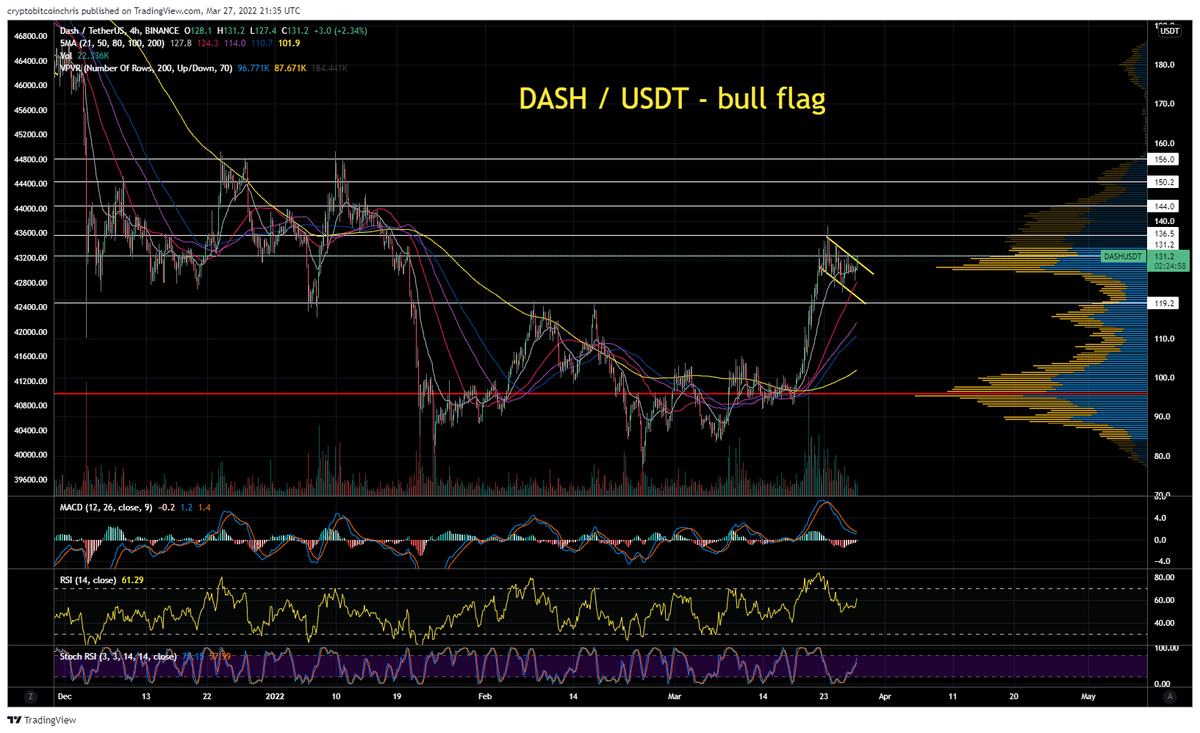Click the green 131.2 current price label with countdown

(x=1166, y=261)
